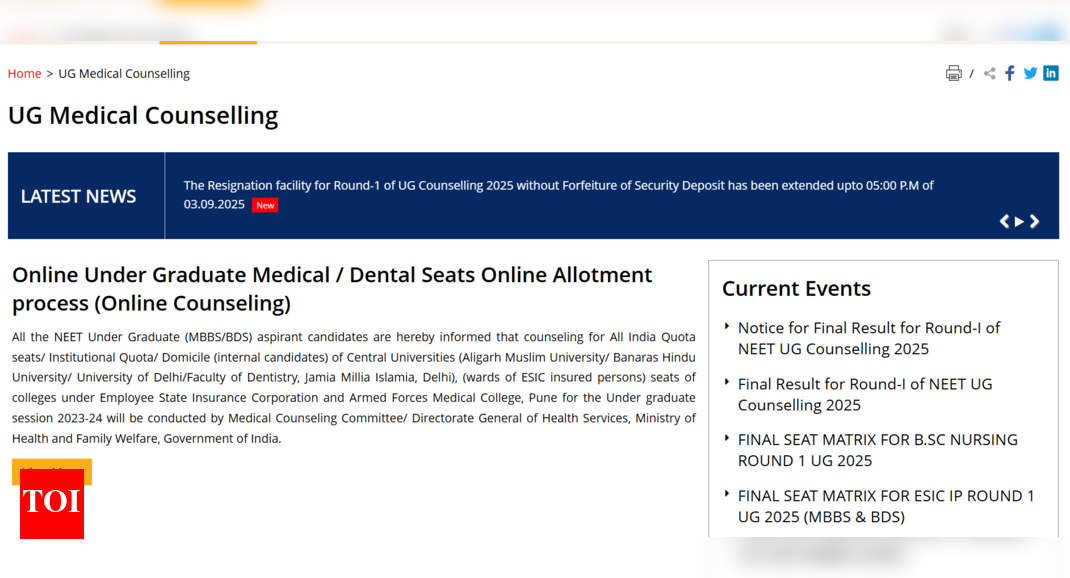The width and height of the screenshot is (1070, 578).
Task: Show previous latest news item
Action: tap(1004, 222)
